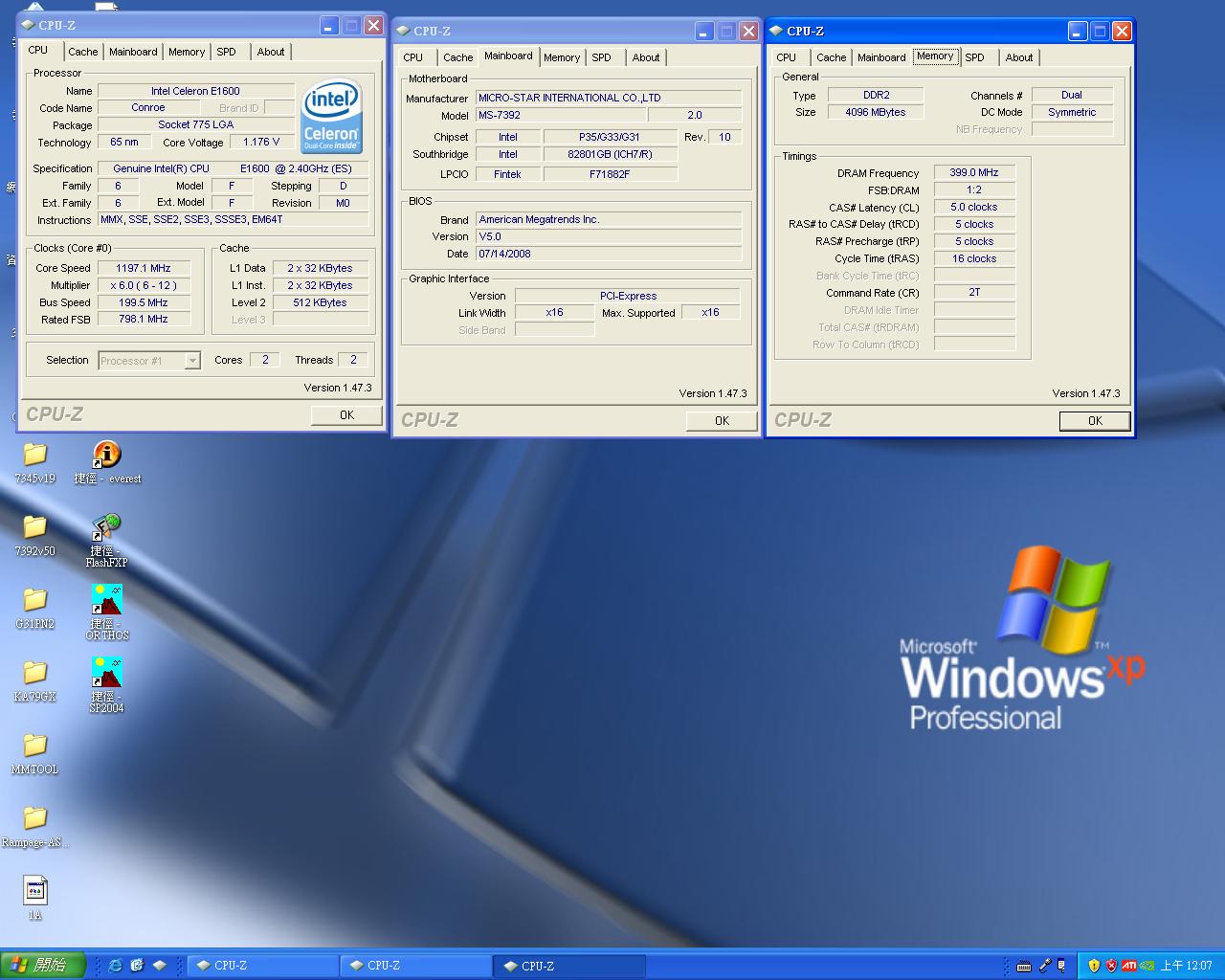Expand the Processor #1 selection dropdown
Viewport: 1225px width, 980px height.
pyautogui.click(x=192, y=361)
